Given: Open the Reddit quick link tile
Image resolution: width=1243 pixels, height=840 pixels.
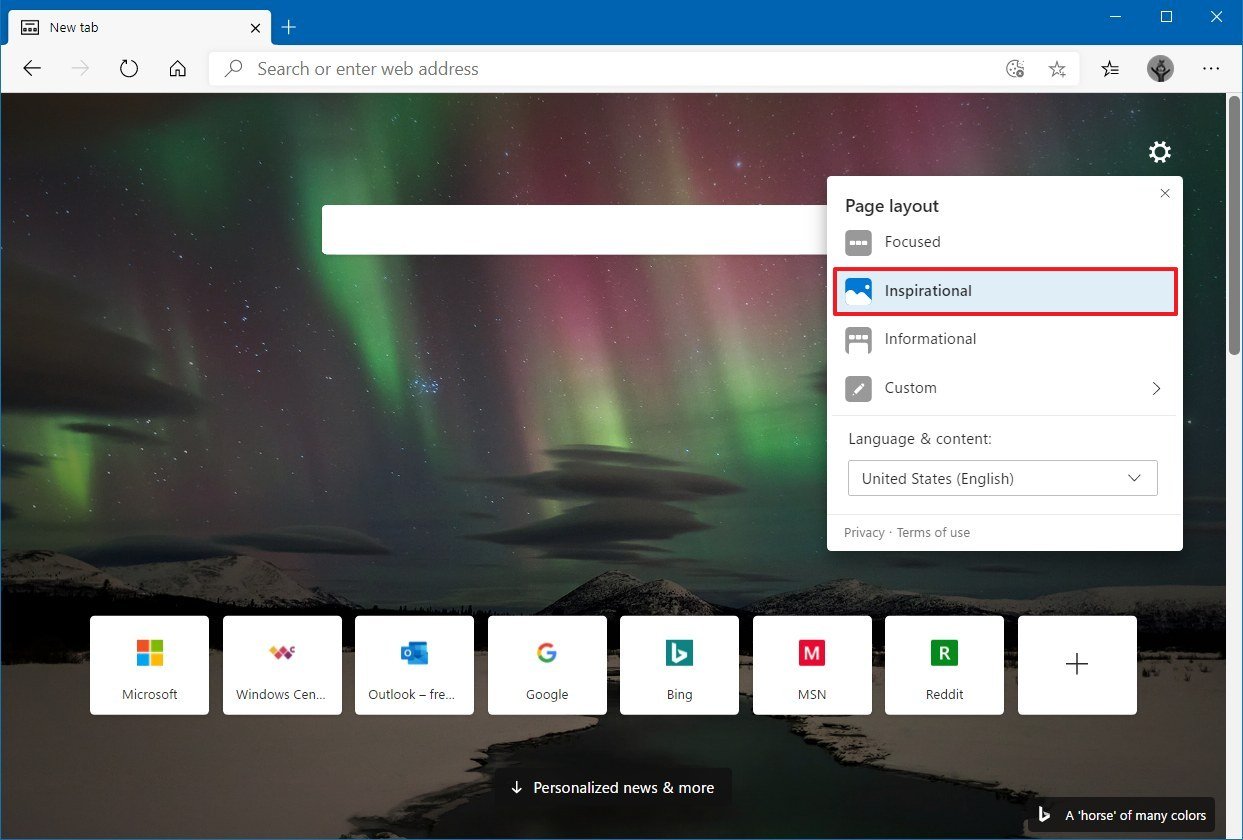Looking at the screenshot, I should pos(945,665).
